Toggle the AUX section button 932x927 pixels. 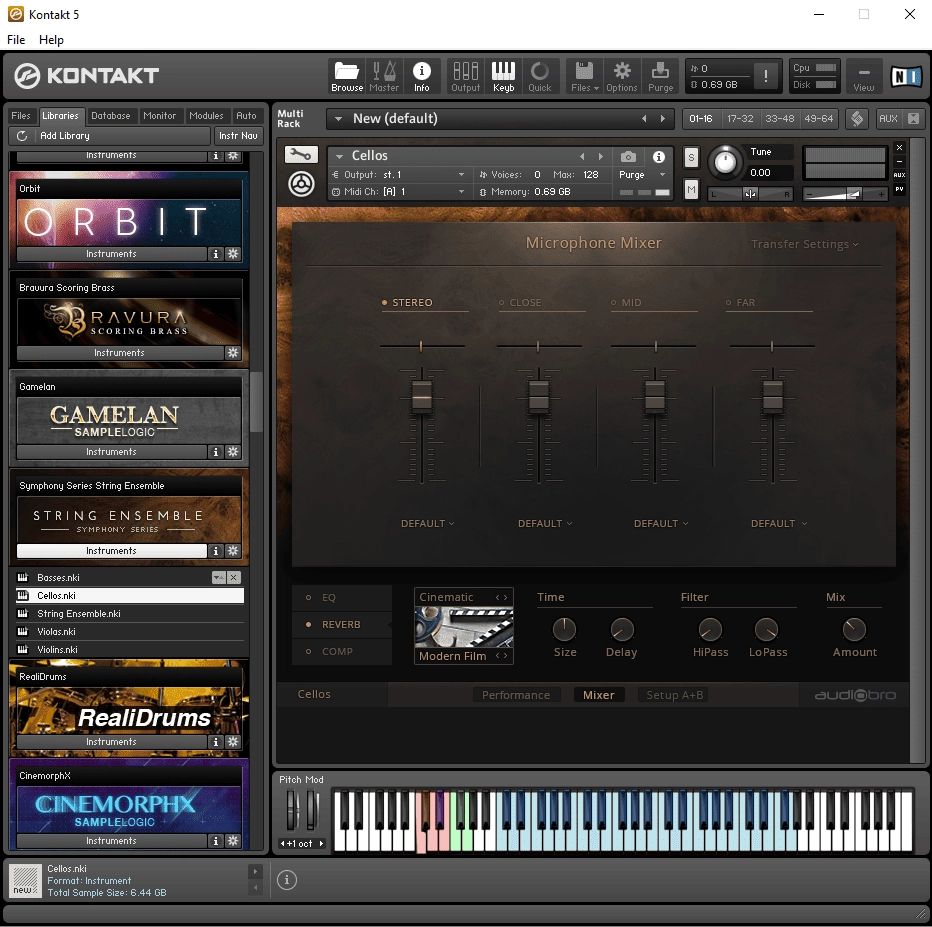click(888, 119)
